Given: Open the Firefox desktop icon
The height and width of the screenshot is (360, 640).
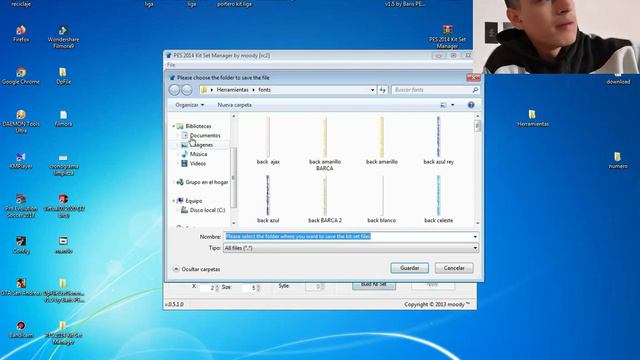Looking at the screenshot, I should coord(21,34).
